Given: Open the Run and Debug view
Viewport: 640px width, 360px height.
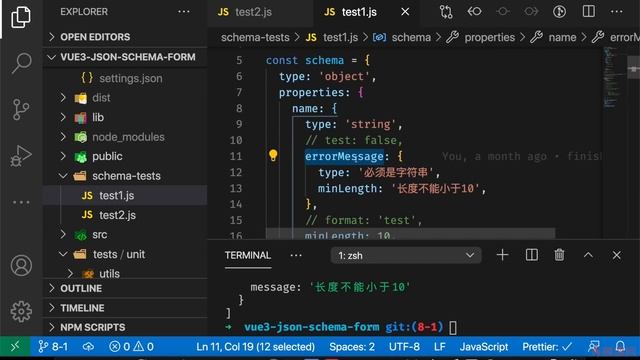Looking at the screenshot, I should 21,156.
